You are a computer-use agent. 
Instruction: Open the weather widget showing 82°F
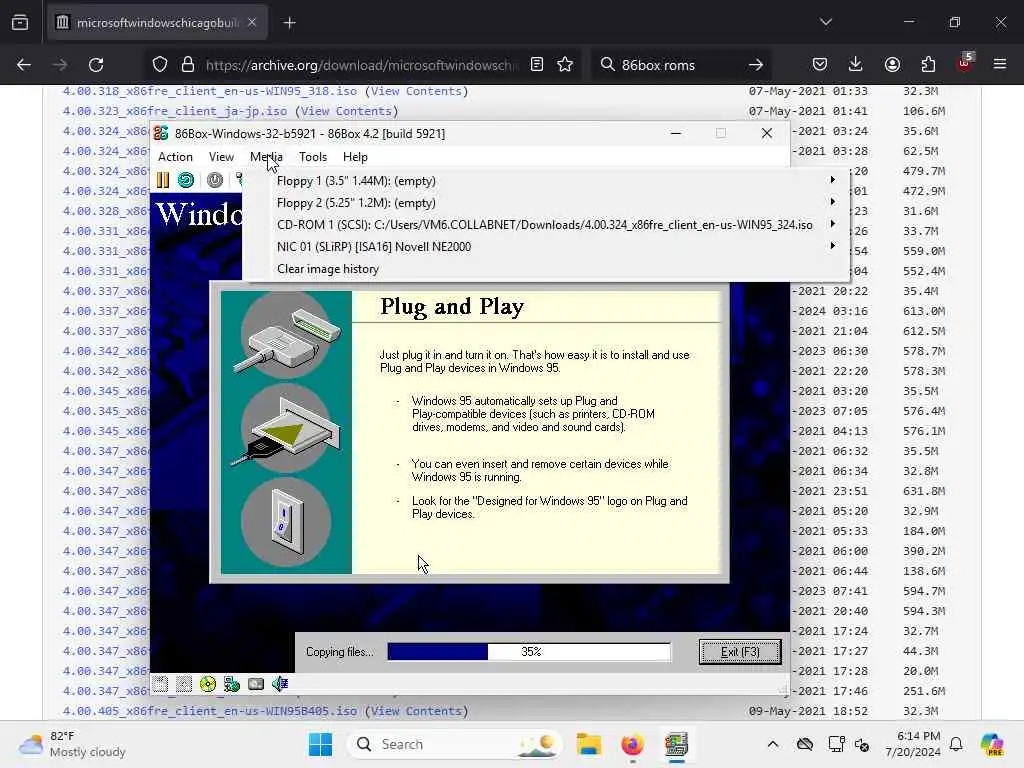pyautogui.click(x=73, y=744)
